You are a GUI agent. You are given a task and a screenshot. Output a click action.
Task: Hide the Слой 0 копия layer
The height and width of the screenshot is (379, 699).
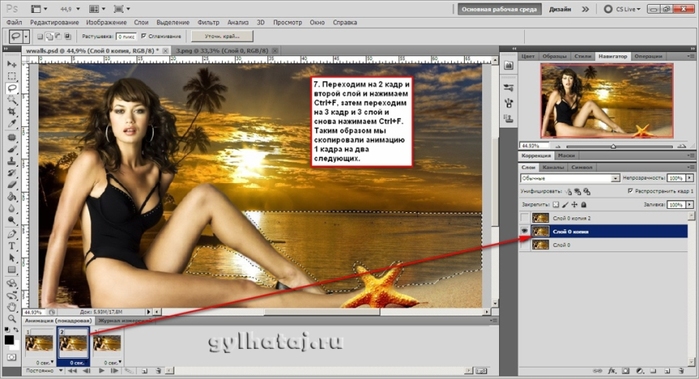(525, 231)
